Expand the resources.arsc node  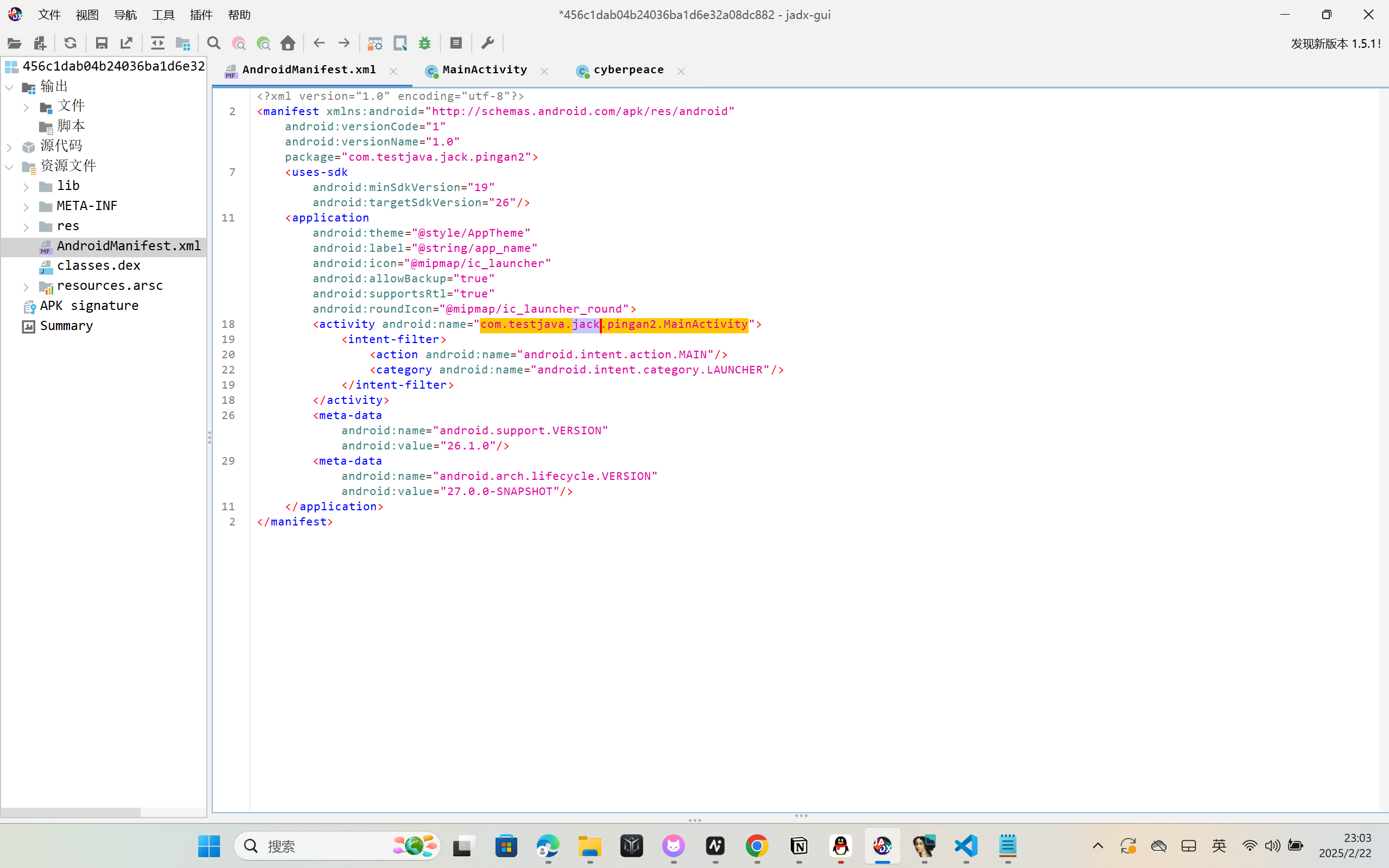pos(26,287)
